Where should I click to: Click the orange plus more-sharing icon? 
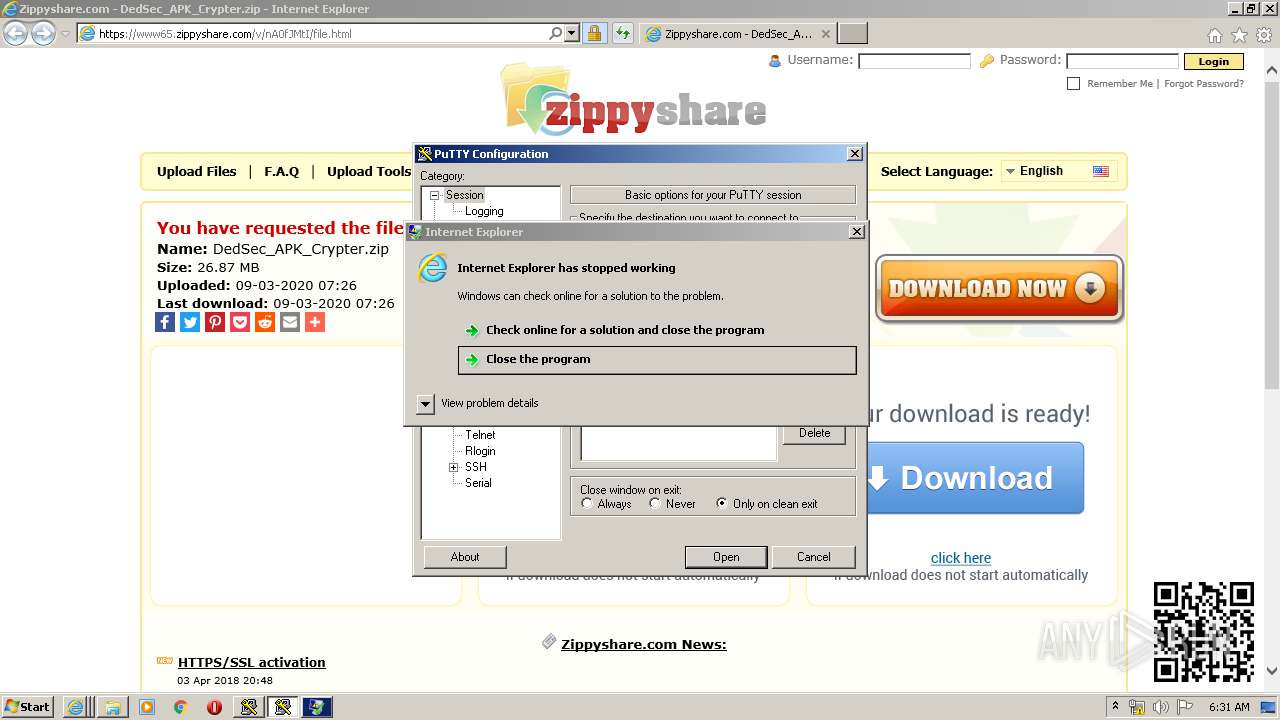(x=315, y=322)
